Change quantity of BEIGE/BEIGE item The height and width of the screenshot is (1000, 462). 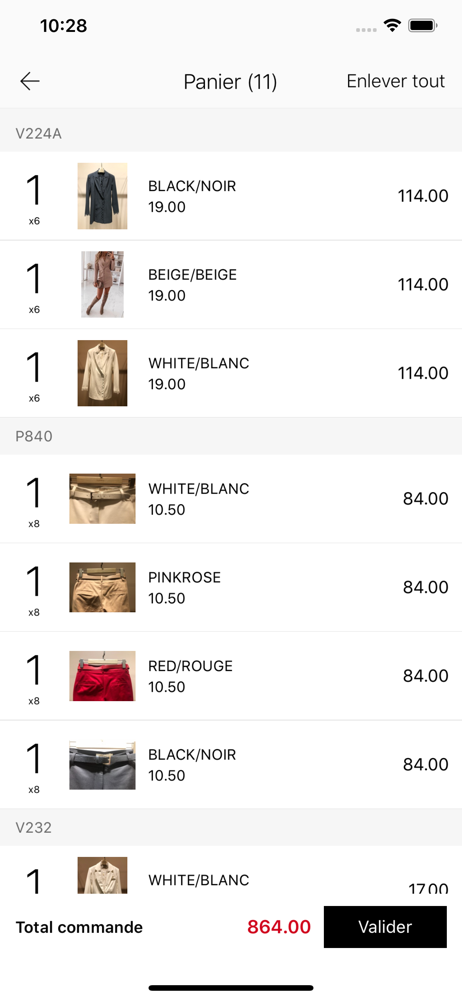(x=34, y=286)
